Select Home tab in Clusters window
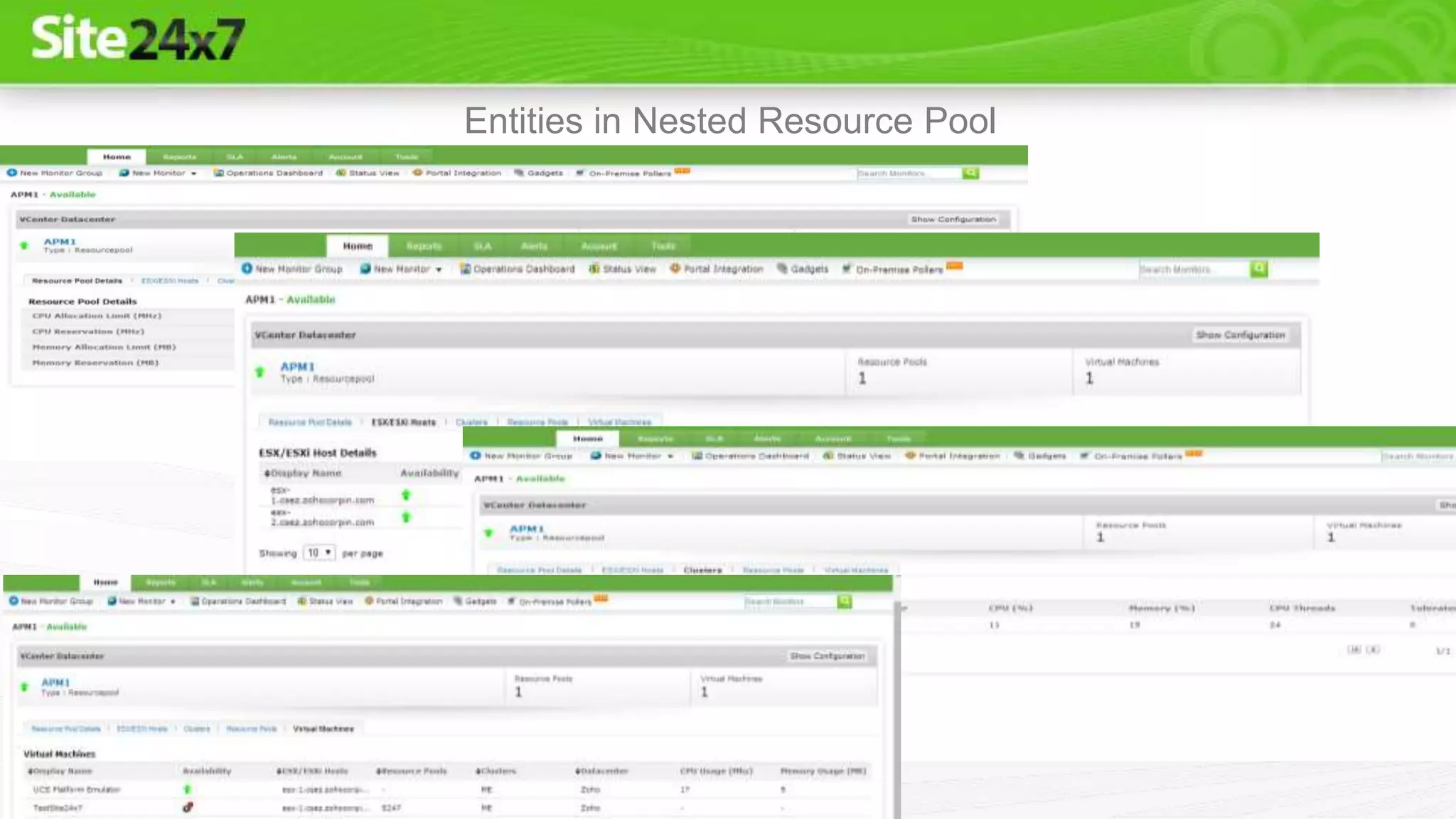The height and width of the screenshot is (819, 1456). click(587, 439)
